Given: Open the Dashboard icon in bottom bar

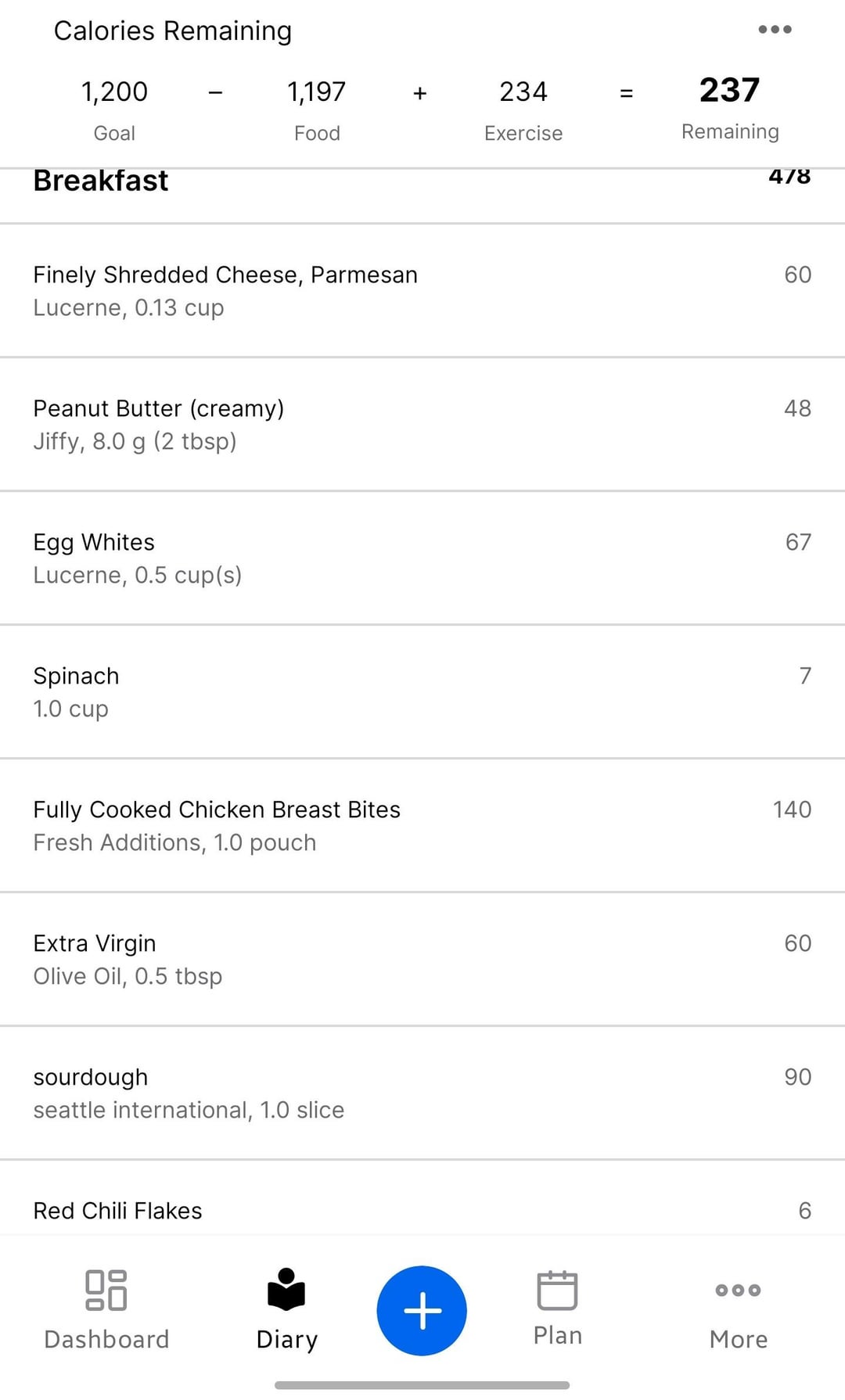Looking at the screenshot, I should pyautogui.click(x=106, y=1290).
